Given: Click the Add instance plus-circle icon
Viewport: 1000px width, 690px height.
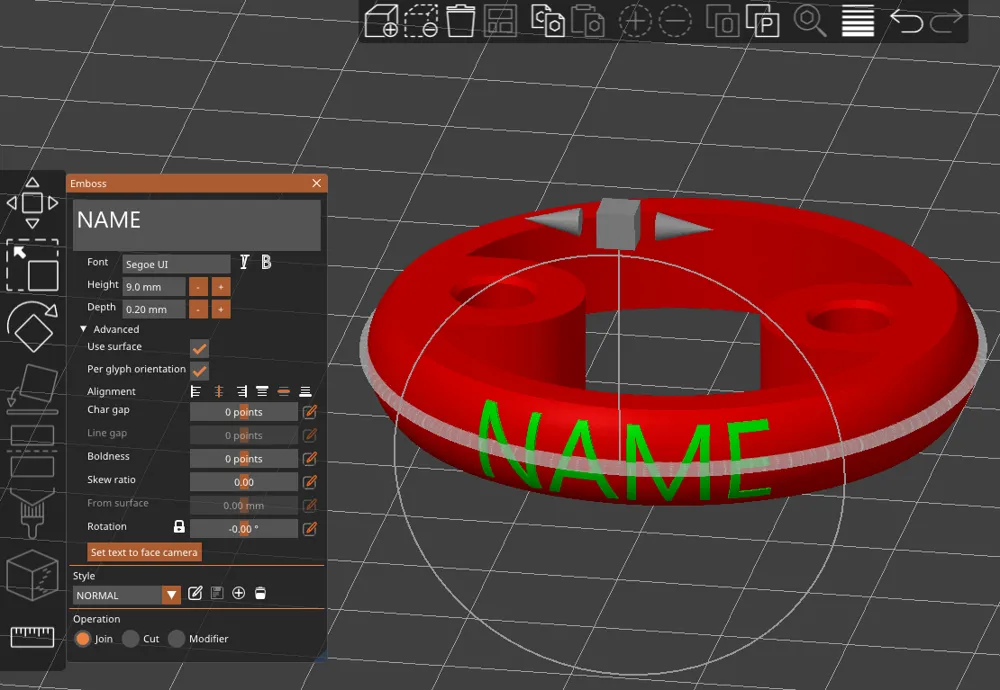Looking at the screenshot, I should (x=635, y=20).
